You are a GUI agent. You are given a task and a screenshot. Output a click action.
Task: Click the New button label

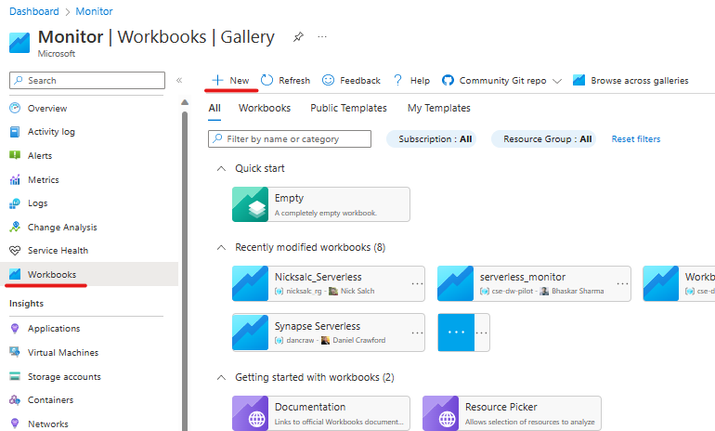[x=239, y=81]
